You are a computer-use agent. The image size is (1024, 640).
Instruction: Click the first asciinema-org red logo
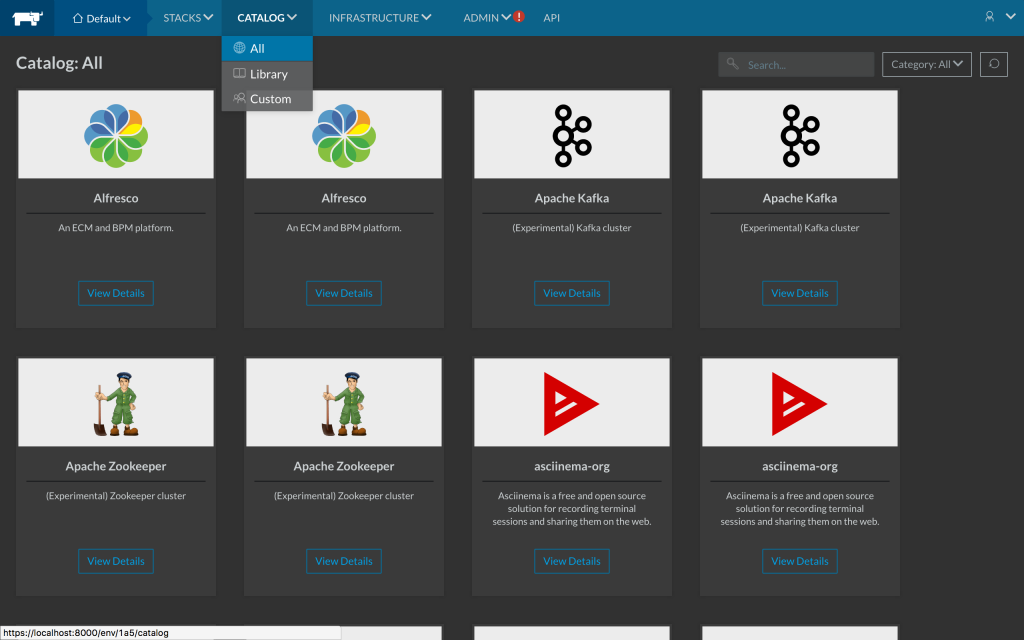tap(572, 403)
